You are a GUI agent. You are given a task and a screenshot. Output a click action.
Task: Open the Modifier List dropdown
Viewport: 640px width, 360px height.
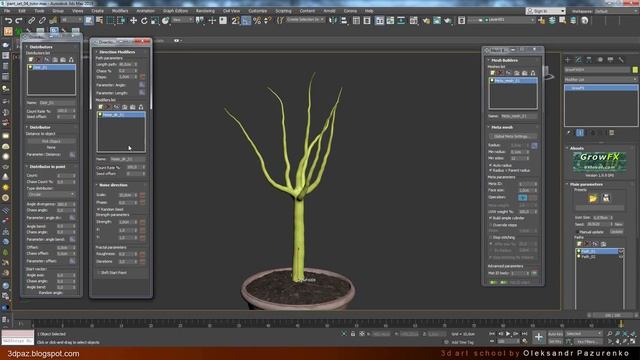pyautogui.click(x=600, y=79)
